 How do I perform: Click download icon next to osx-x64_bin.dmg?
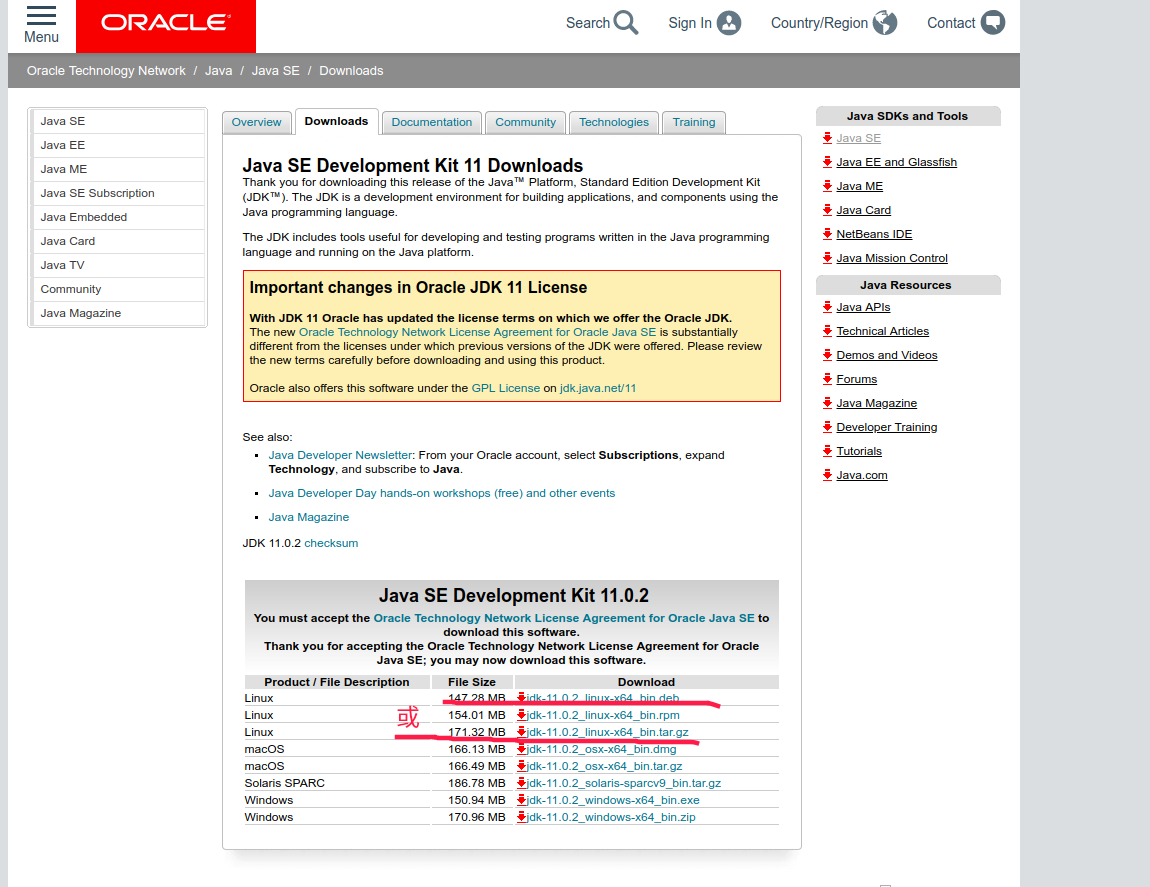pyautogui.click(x=521, y=749)
